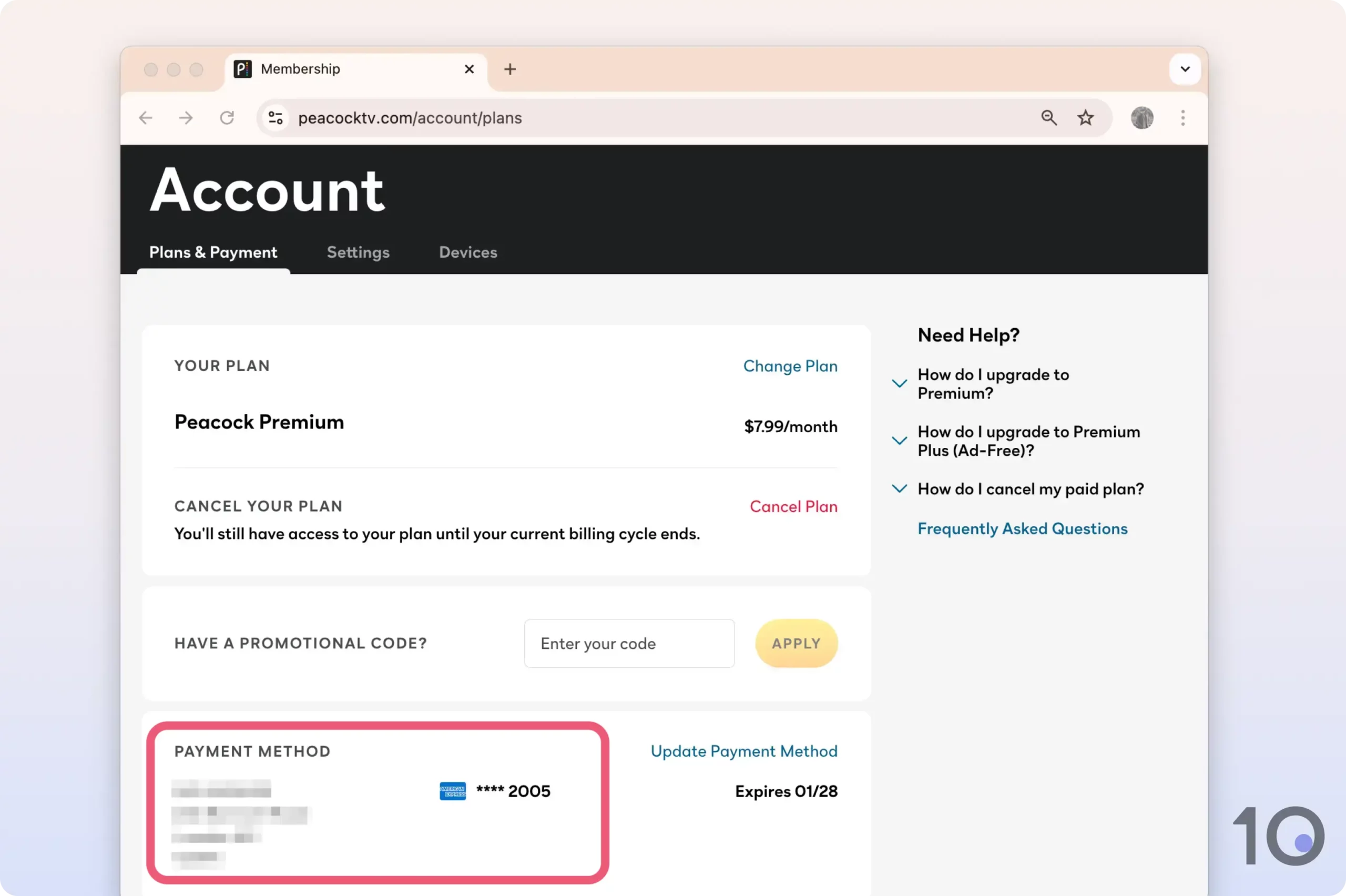
Task: Expand 'How do I upgrade to Premium?'
Action: coord(900,383)
